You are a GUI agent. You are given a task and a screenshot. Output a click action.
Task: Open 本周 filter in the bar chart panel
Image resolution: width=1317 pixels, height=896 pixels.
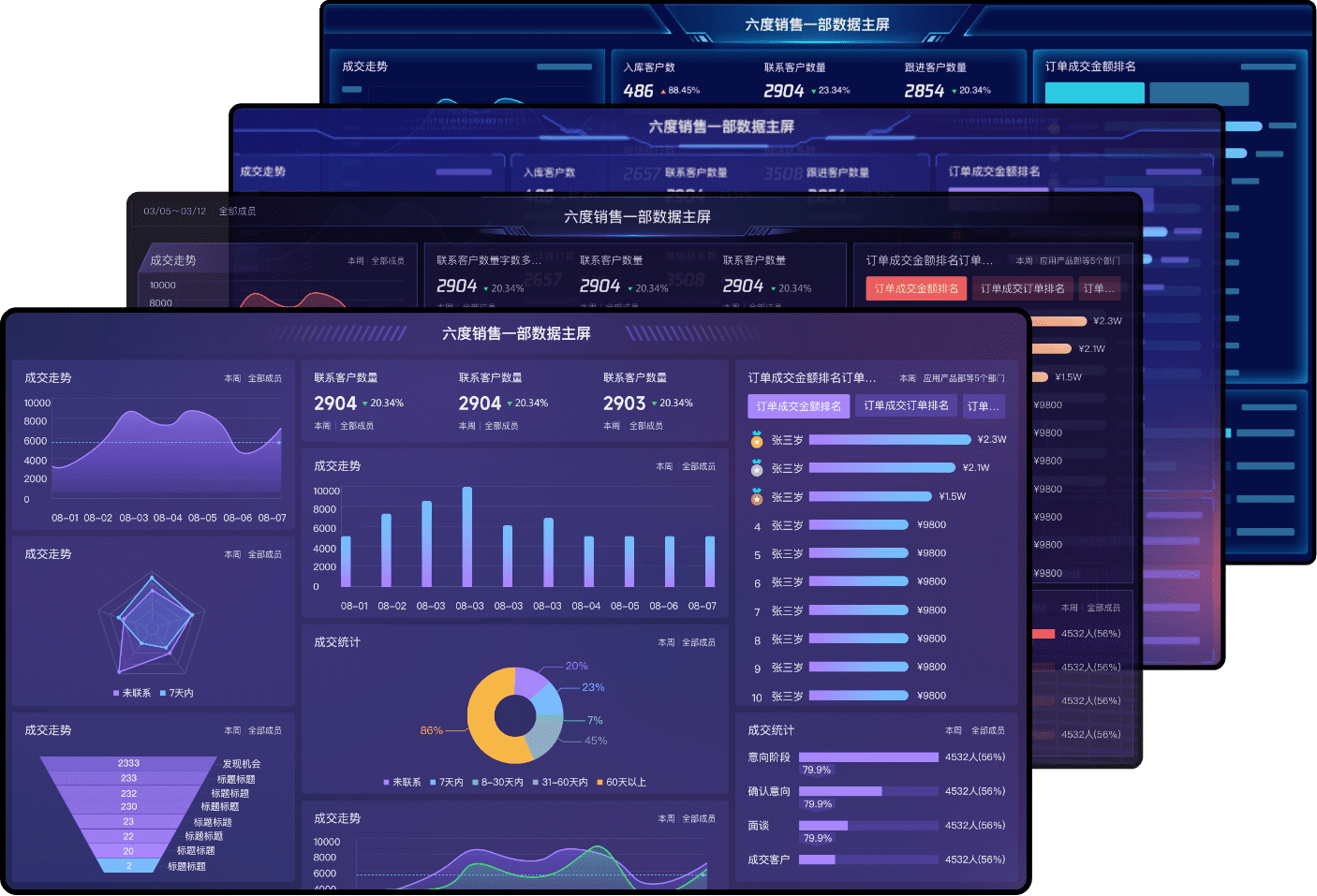pyautogui.click(x=664, y=466)
